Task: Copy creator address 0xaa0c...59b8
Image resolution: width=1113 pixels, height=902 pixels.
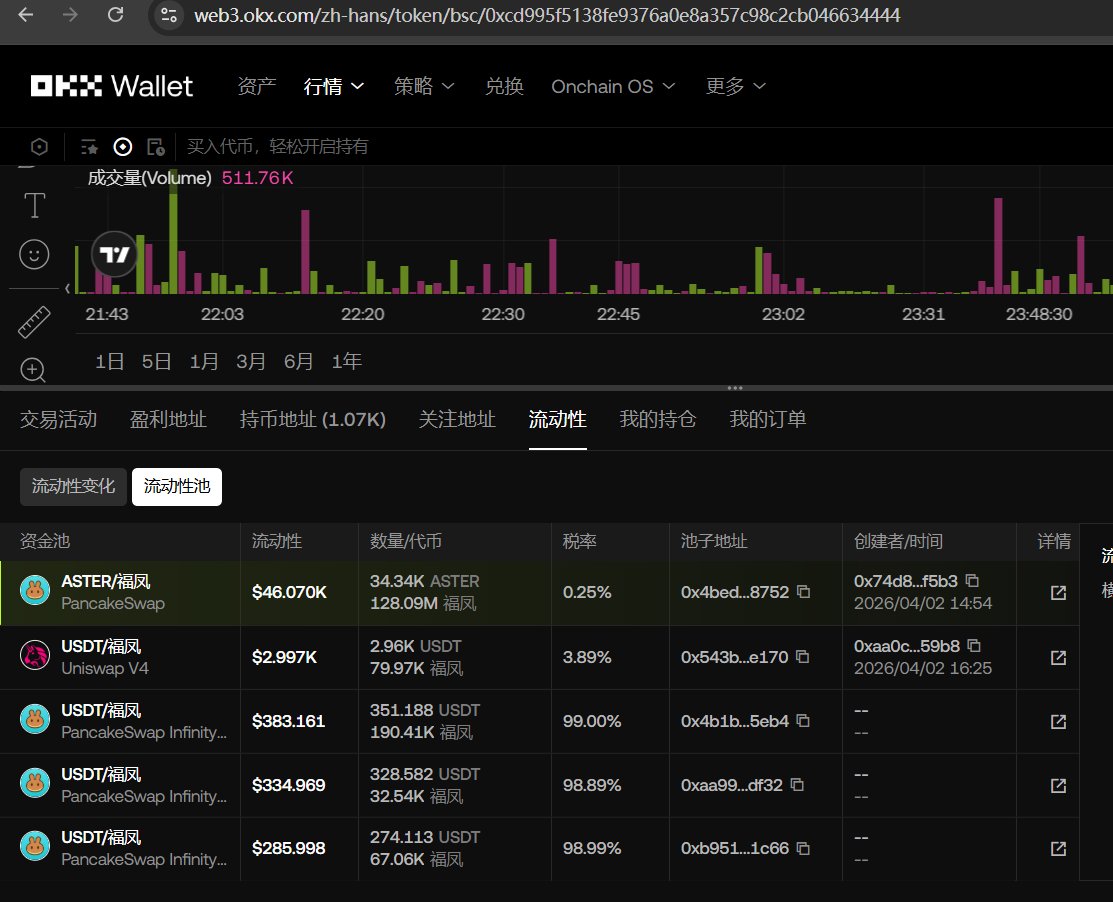Action: tap(975, 645)
